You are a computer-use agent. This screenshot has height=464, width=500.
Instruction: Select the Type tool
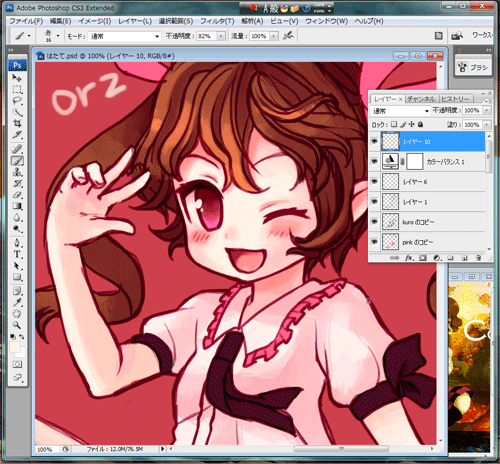coord(17,254)
